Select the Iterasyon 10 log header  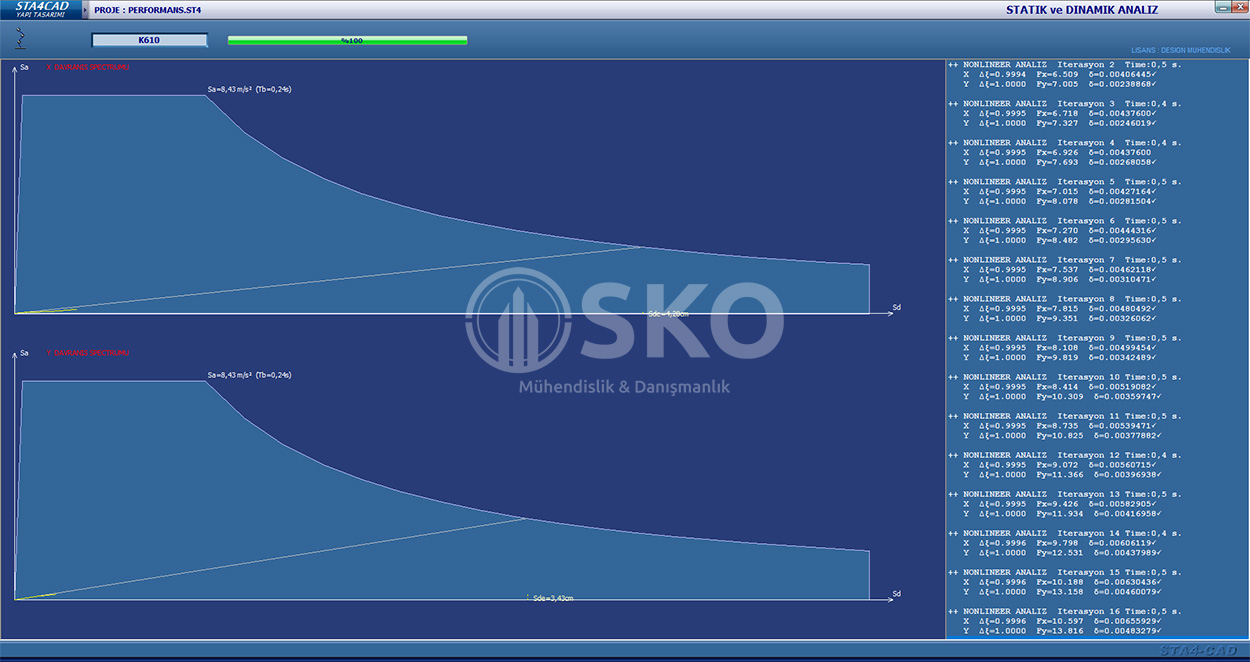(x=1067, y=376)
